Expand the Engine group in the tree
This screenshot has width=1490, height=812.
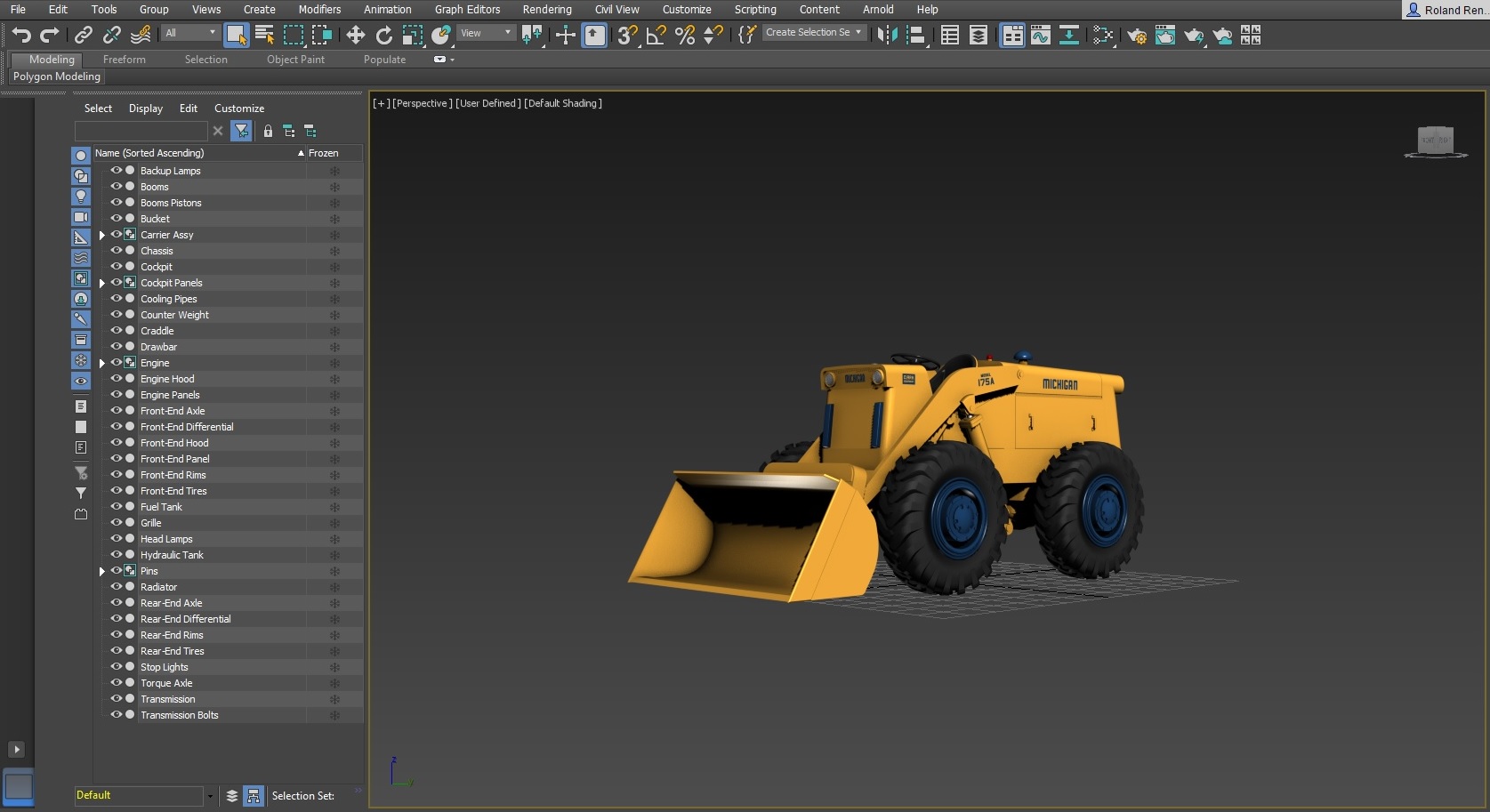point(102,364)
